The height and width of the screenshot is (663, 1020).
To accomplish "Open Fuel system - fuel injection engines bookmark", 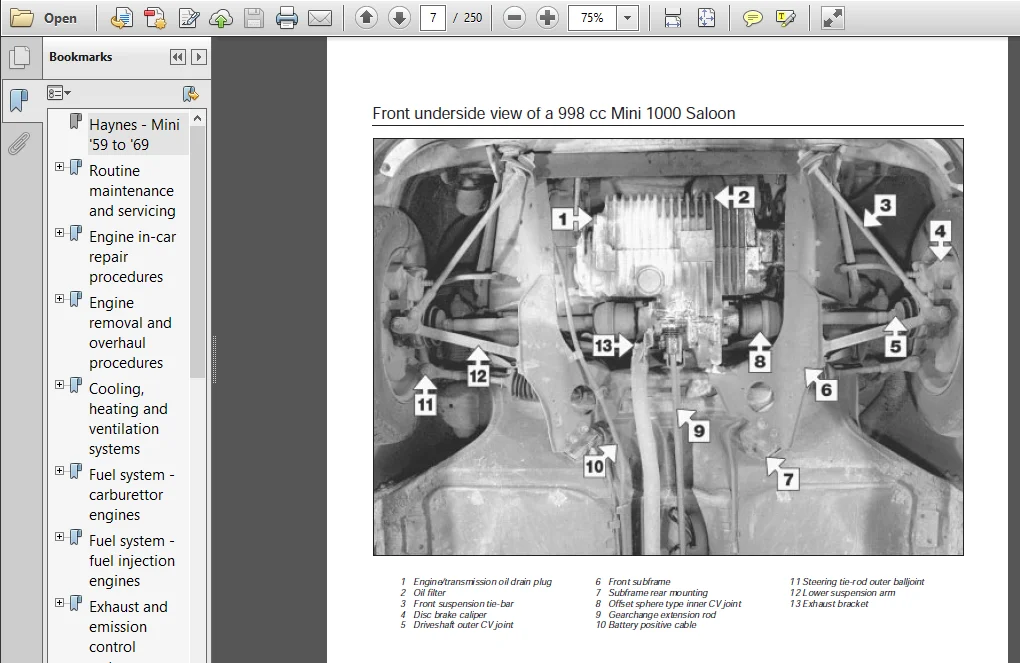I will [131, 561].
